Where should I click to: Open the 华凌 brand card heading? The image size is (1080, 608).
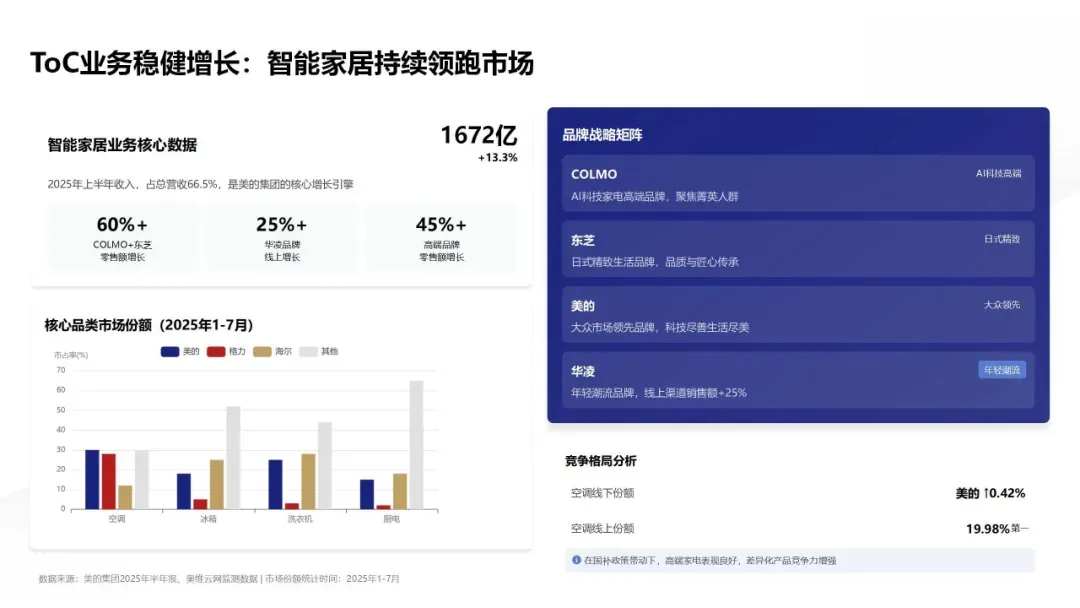point(583,371)
